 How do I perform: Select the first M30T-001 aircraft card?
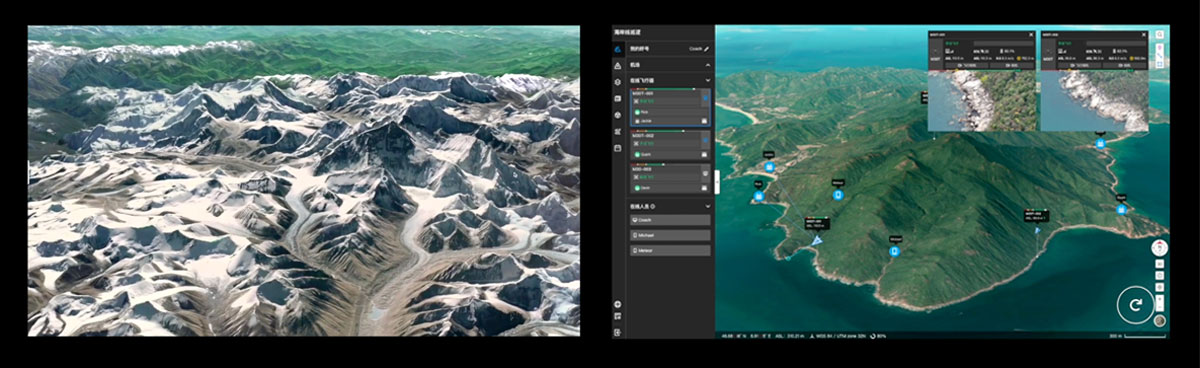click(x=669, y=106)
